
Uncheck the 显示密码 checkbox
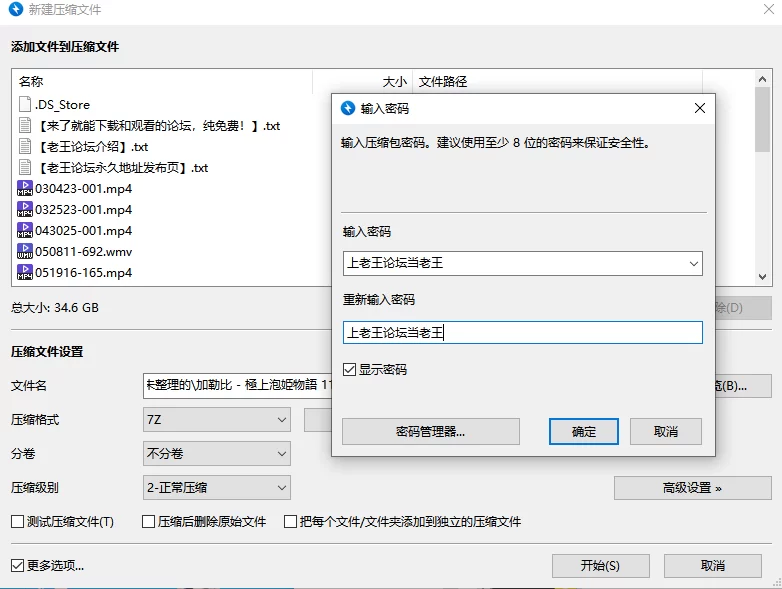point(349,370)
